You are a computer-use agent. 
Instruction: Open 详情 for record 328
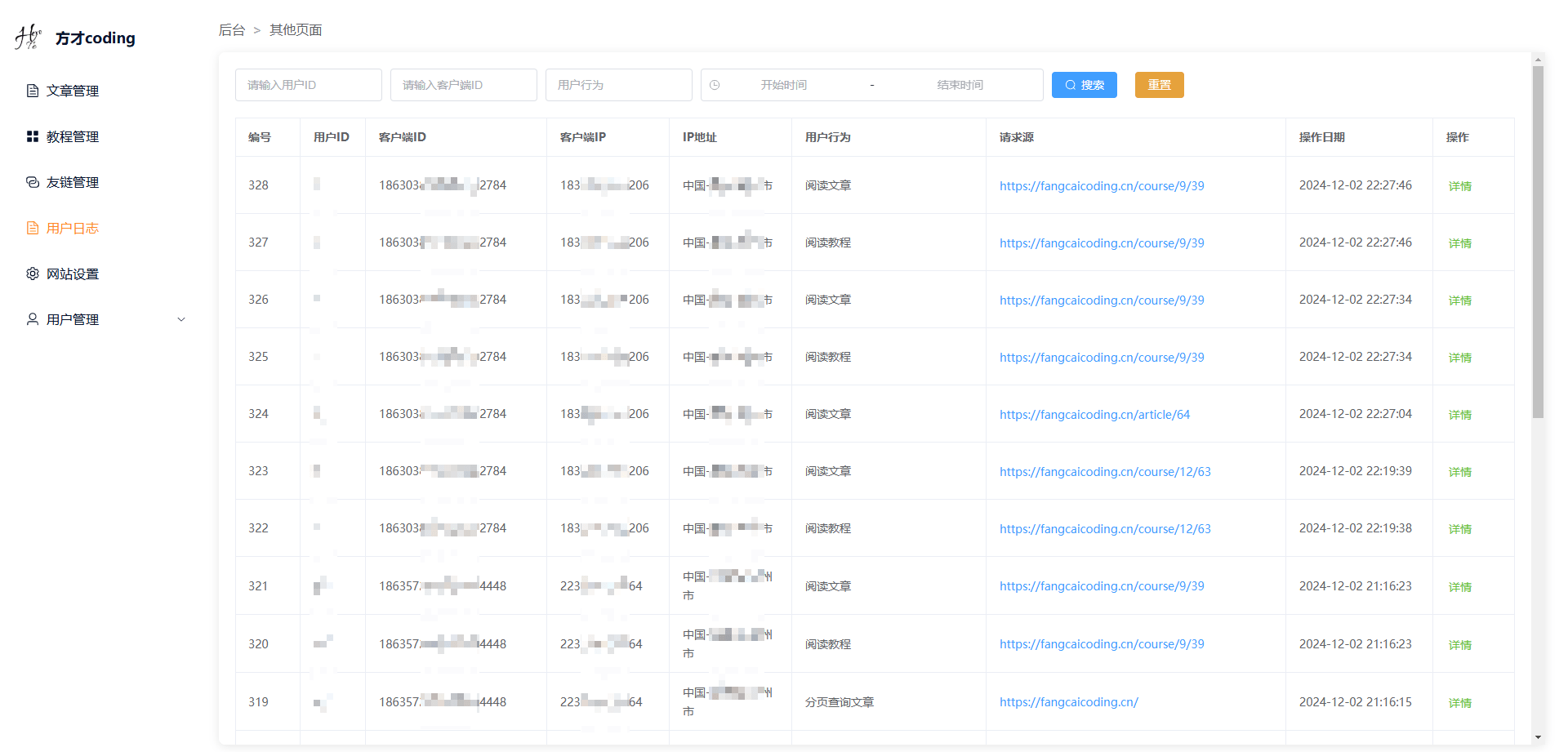pyautogui.click(x=1459, y=186)
